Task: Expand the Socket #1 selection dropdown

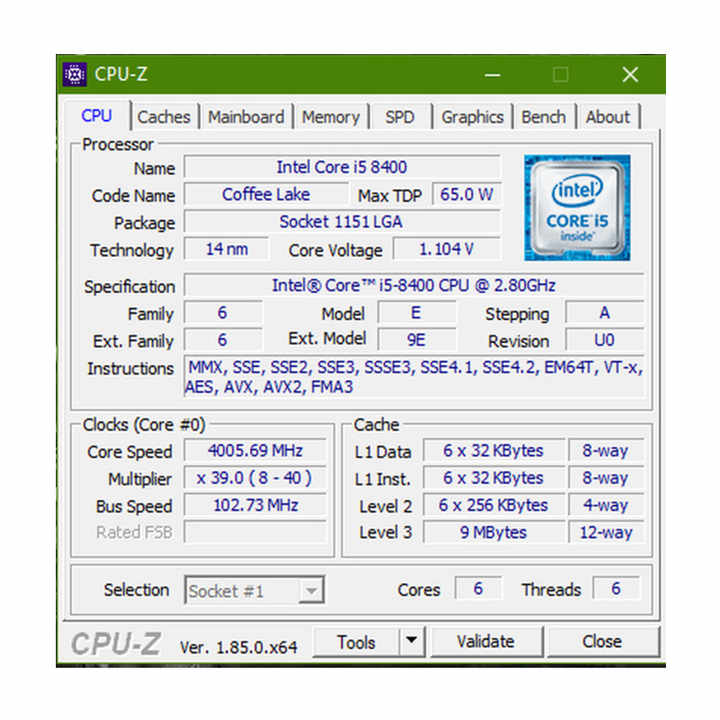Action: point(311,591)
